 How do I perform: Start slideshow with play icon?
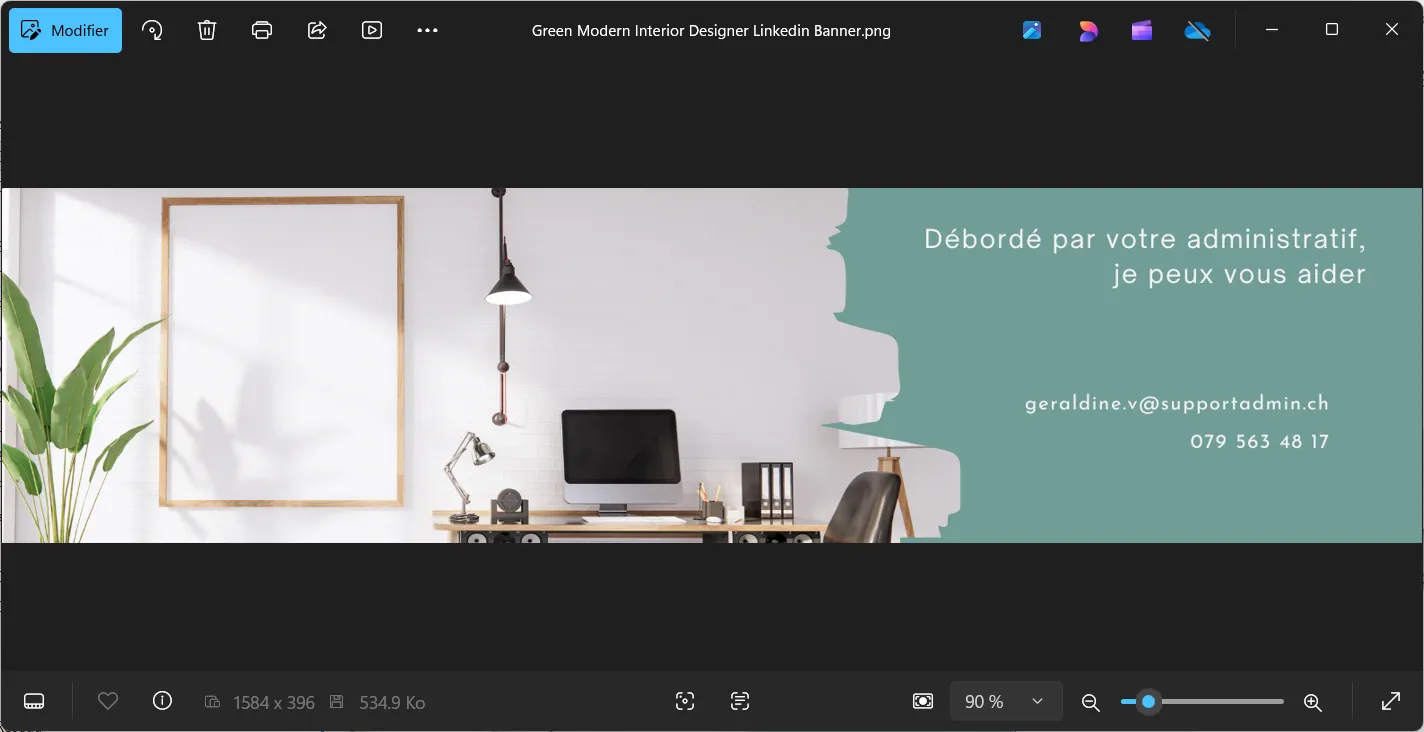[x=372, y=30]
